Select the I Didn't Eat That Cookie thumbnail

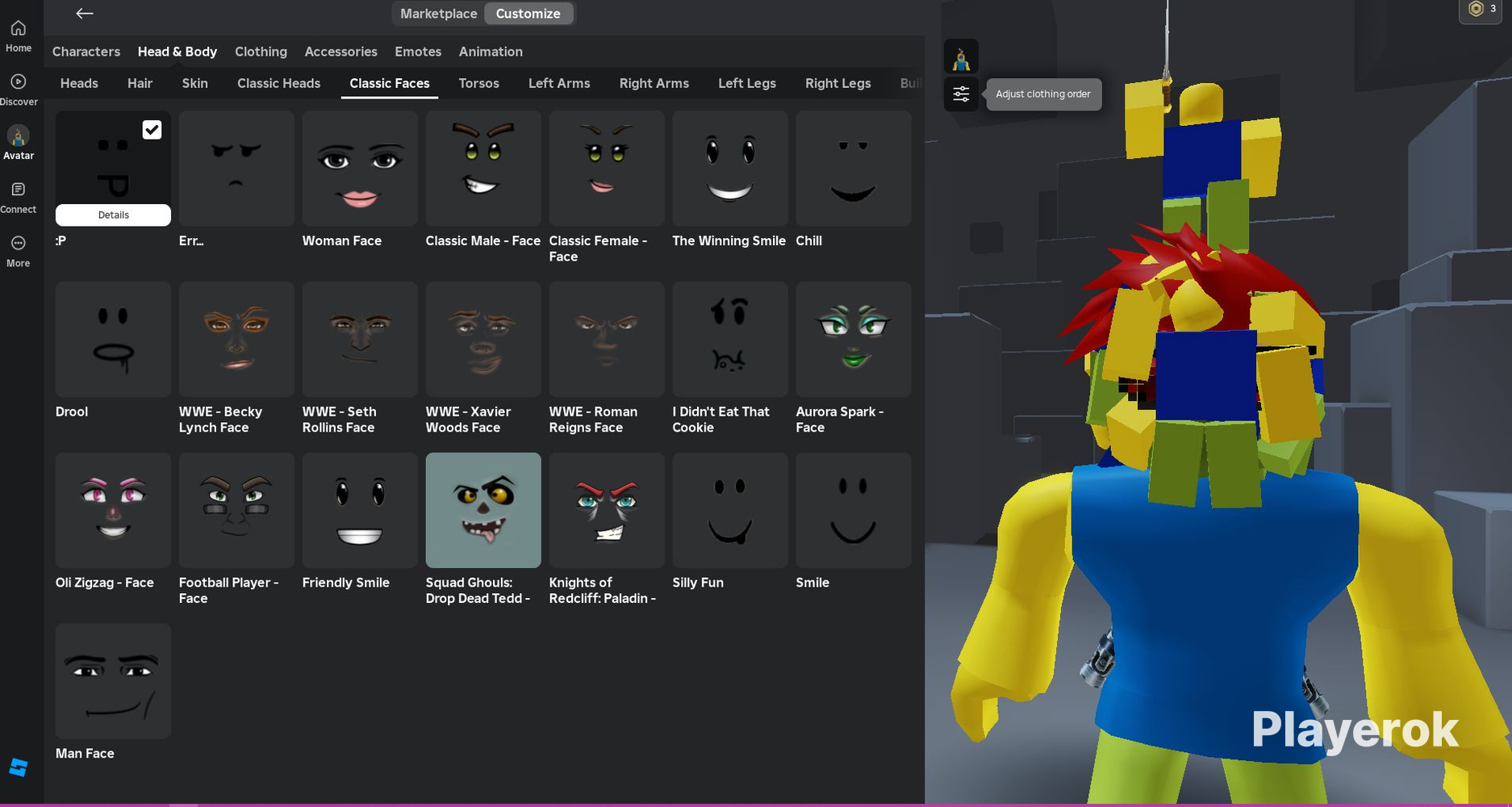[730, 340]
